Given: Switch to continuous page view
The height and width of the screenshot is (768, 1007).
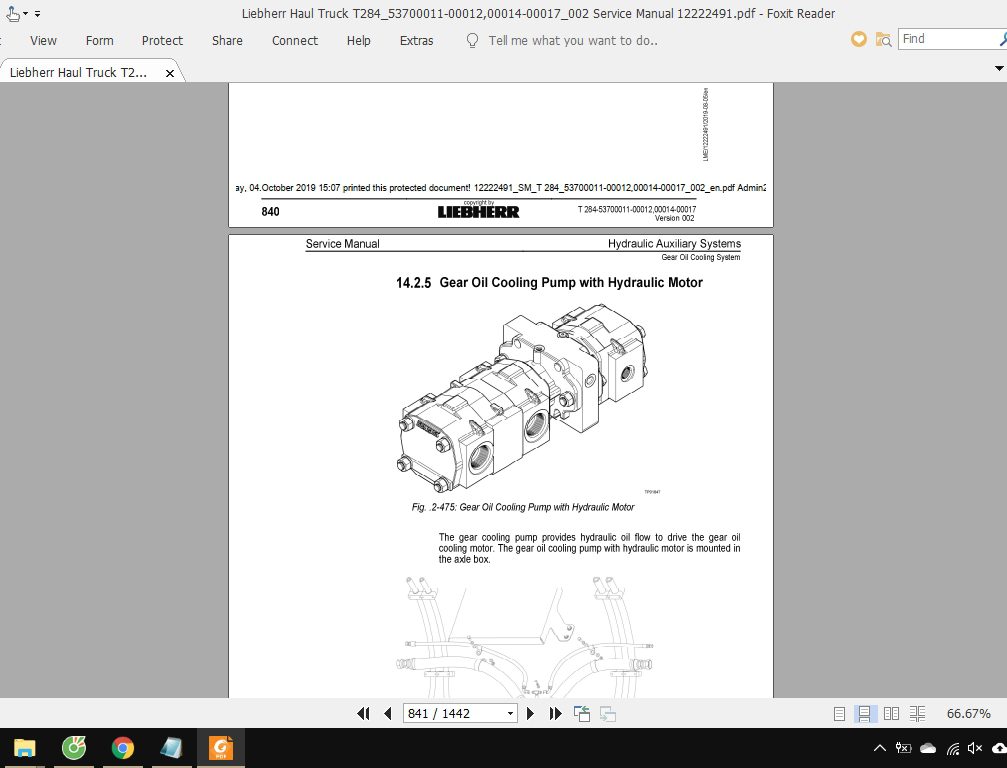Looking at the screenshot, I should pyautogui.click(x=864, y=713).
